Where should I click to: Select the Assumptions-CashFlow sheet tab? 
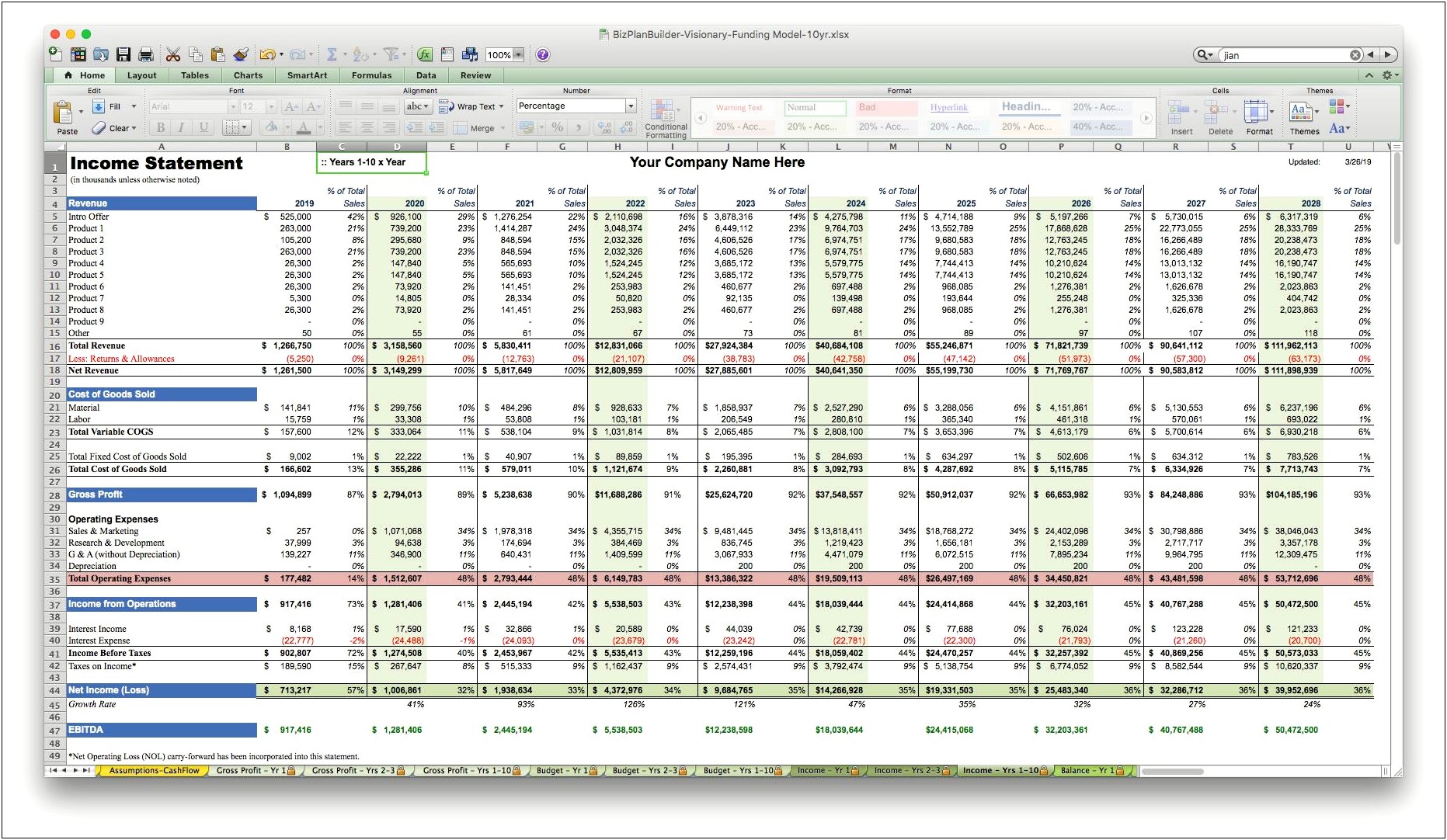154,770
